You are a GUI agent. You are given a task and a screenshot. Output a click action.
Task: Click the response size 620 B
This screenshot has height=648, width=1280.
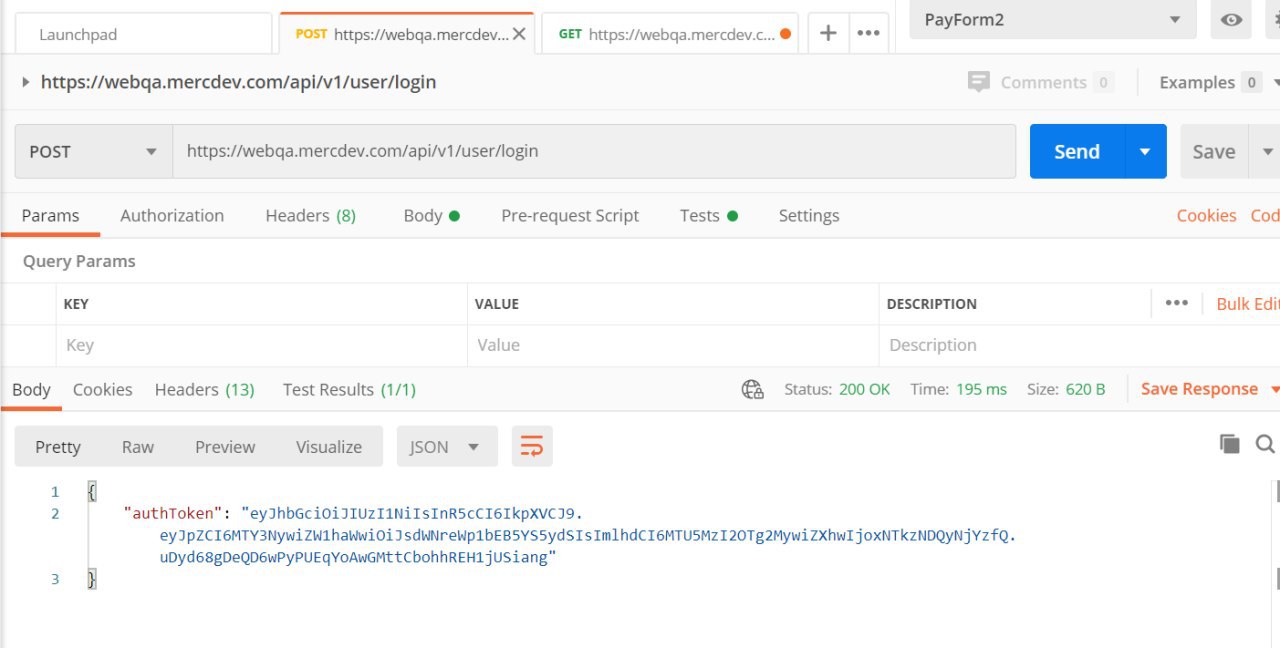(1086, 389)
